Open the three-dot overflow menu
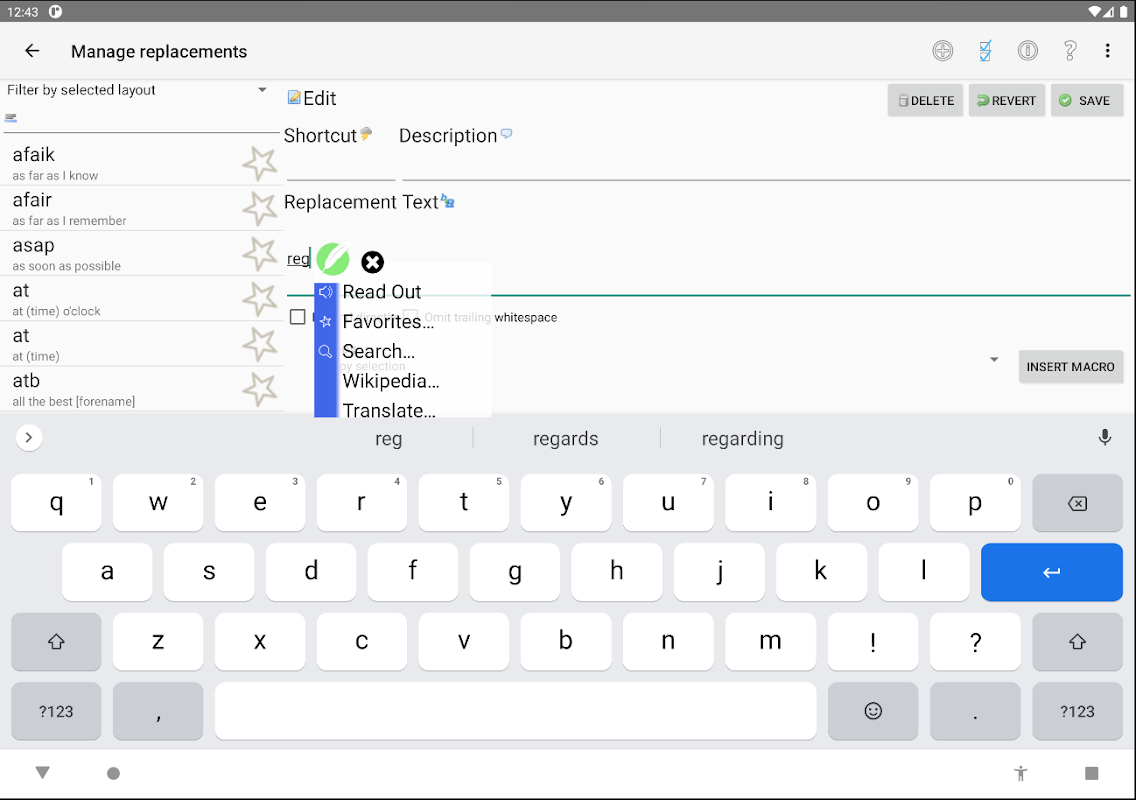Screen dimensions: 1136x800 tap(1107, 51)
